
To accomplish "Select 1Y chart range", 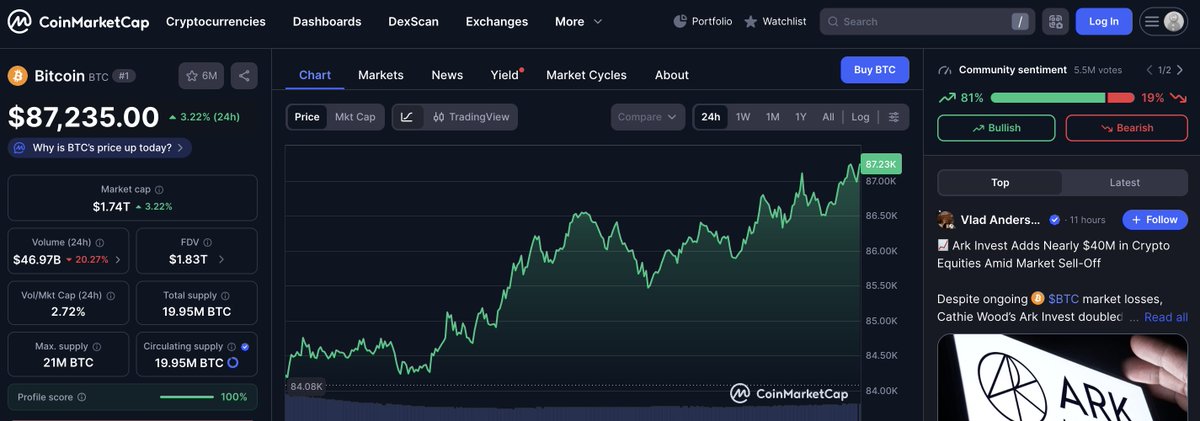I will 801,117.
